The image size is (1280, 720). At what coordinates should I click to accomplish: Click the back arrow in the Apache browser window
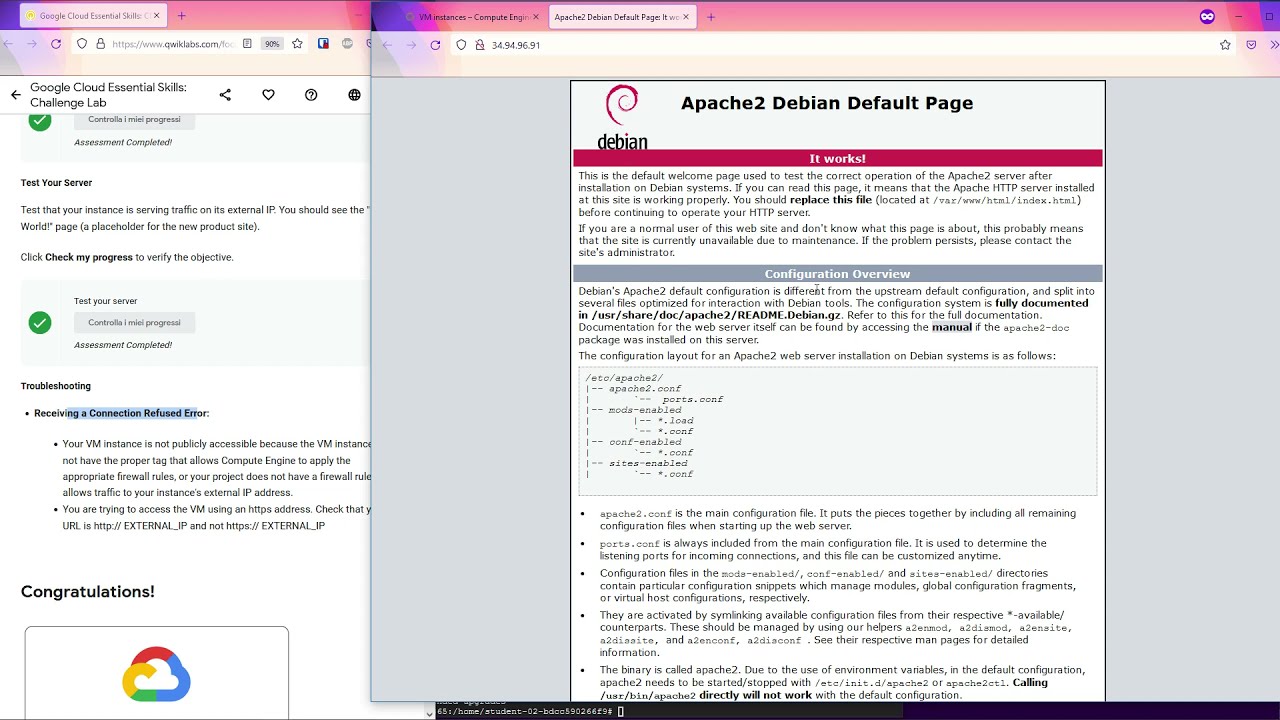click(x=387, y=45)
